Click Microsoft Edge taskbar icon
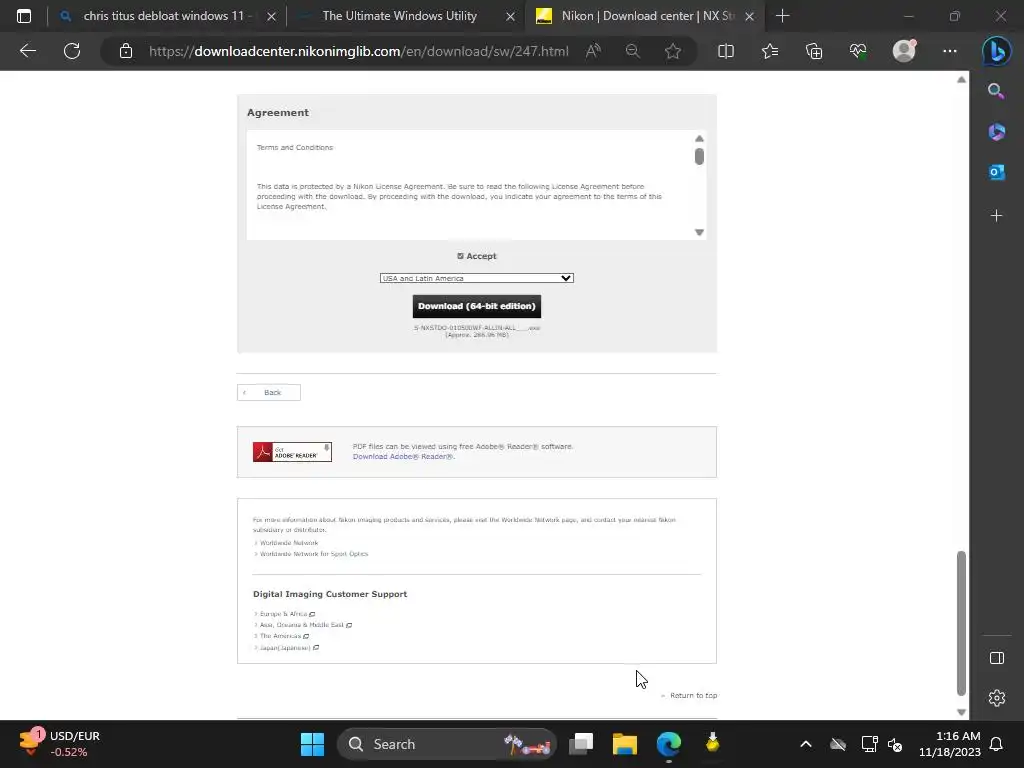1024x768 pixels. coord(669,744)
